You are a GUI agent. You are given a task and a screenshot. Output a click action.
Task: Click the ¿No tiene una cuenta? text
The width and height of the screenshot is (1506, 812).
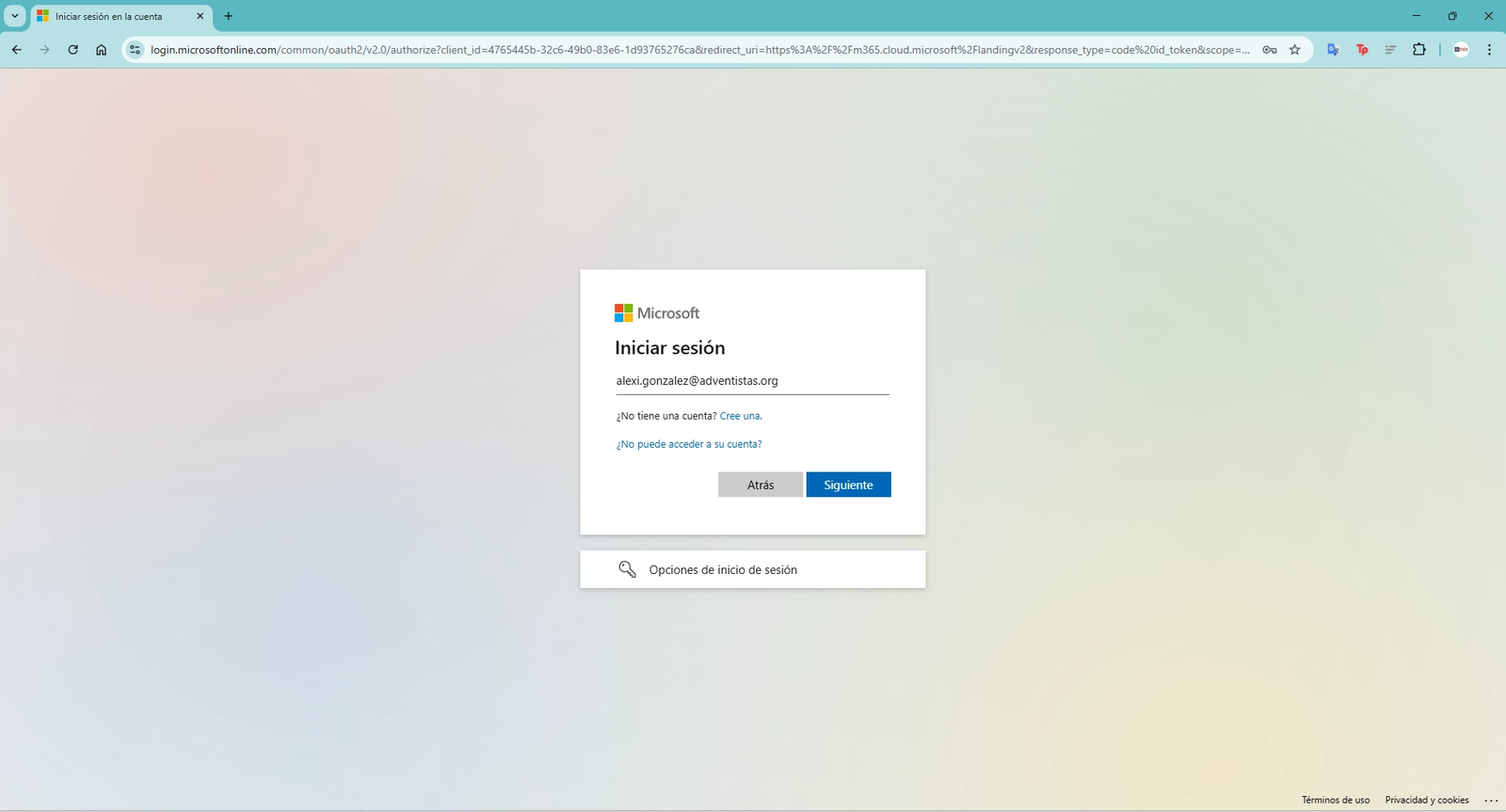click(x=666, y=416)
